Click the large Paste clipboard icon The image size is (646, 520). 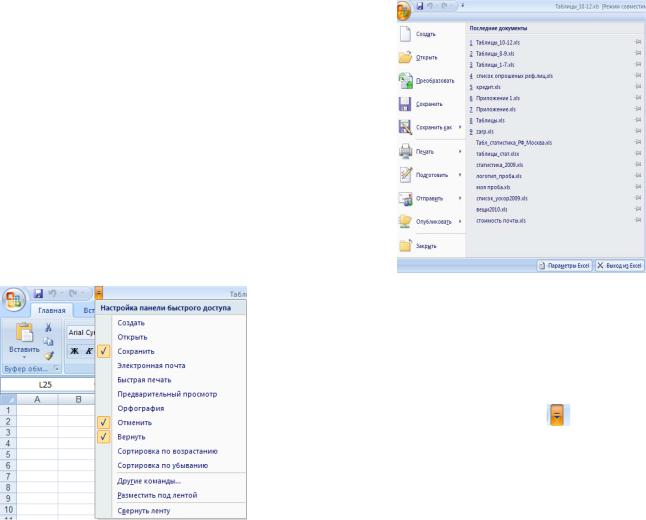coord(24,332)
